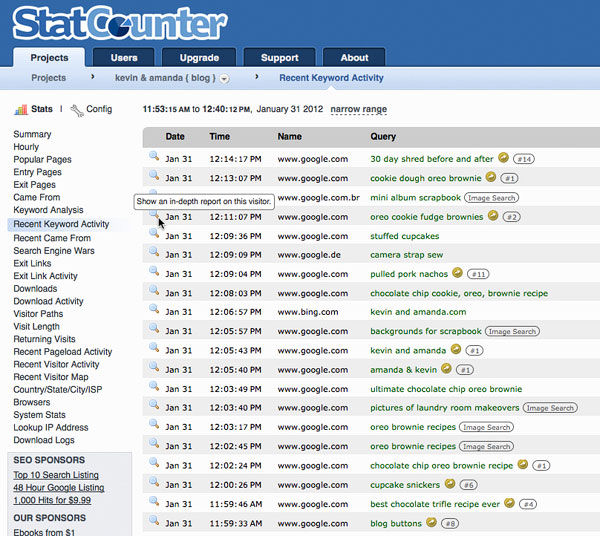Click the narrow range link
Viewport: 600px width, 536px height.
point(359,109)
